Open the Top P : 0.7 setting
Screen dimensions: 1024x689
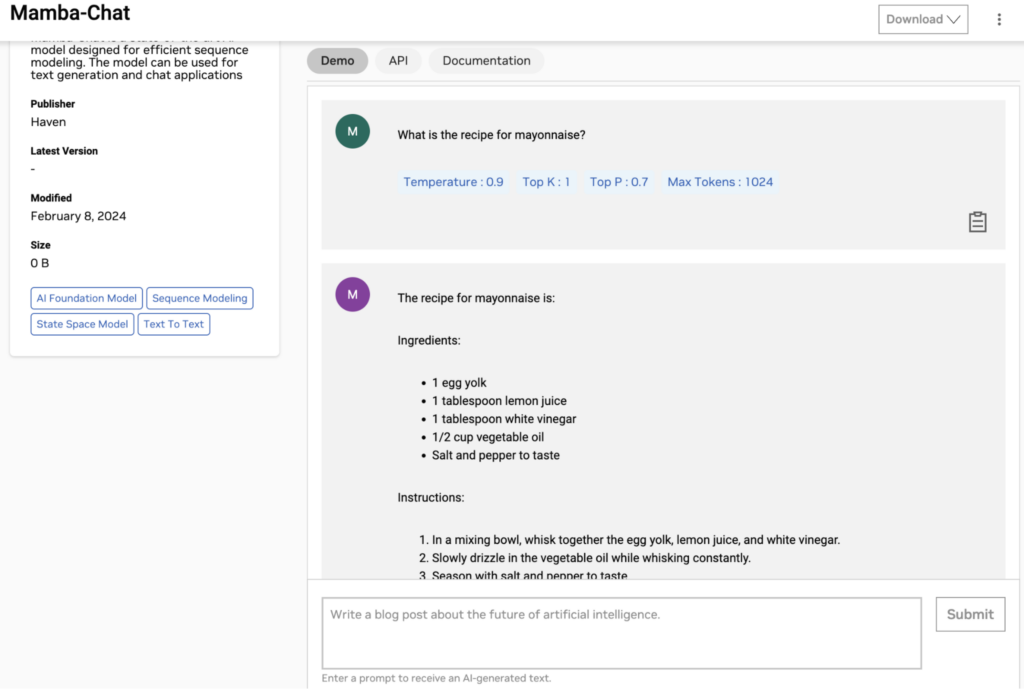[619, 181]
